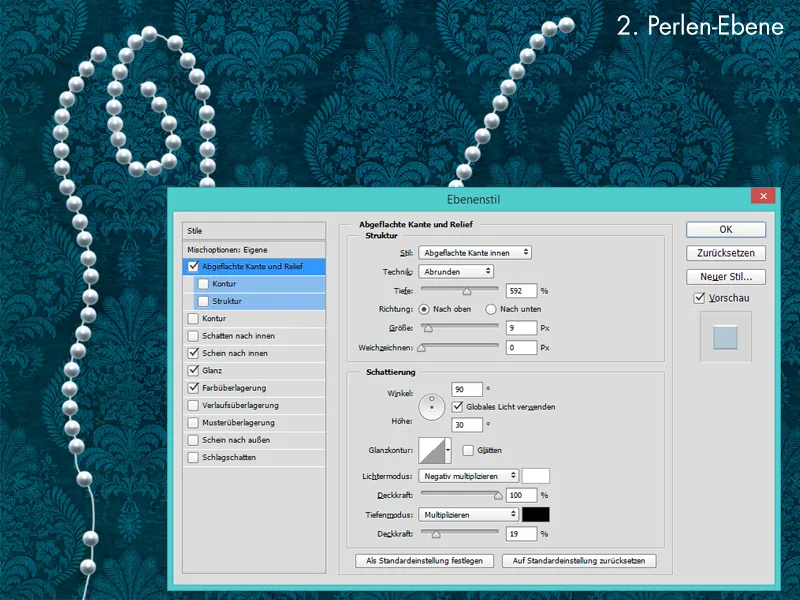Click Als Standardeinstellung festlegen
This screenshot has width=800, height=600.
pyautogui.click(x=424, y=561)
